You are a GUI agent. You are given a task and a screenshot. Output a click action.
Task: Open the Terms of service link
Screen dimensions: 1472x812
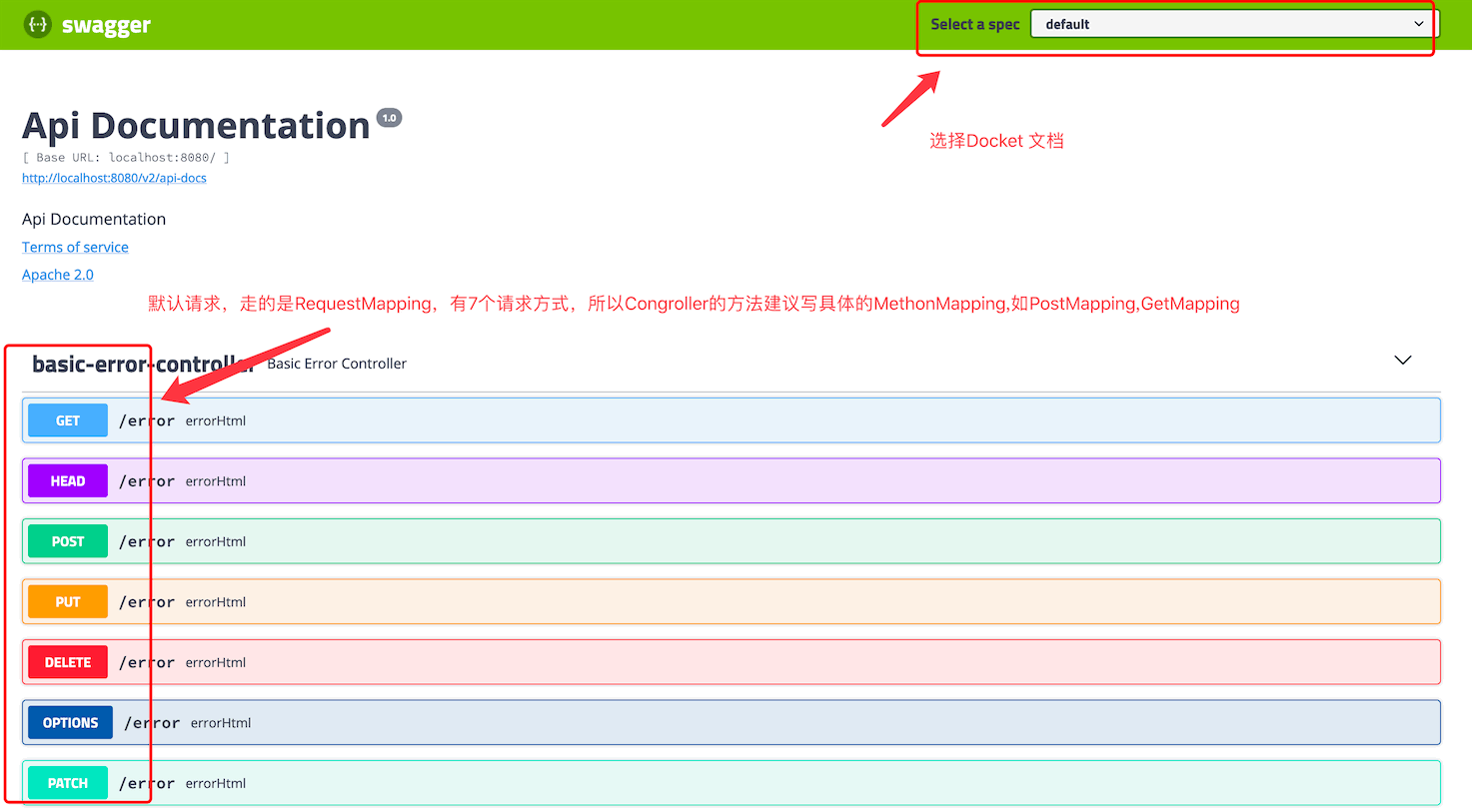[x=75, y=247]
